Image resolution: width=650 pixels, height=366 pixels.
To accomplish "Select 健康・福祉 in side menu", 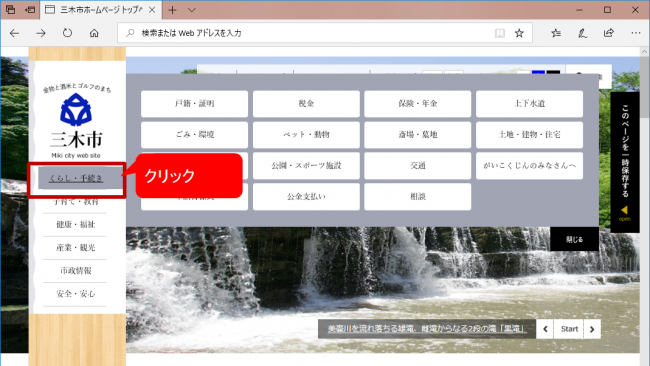I will [75, 225].
